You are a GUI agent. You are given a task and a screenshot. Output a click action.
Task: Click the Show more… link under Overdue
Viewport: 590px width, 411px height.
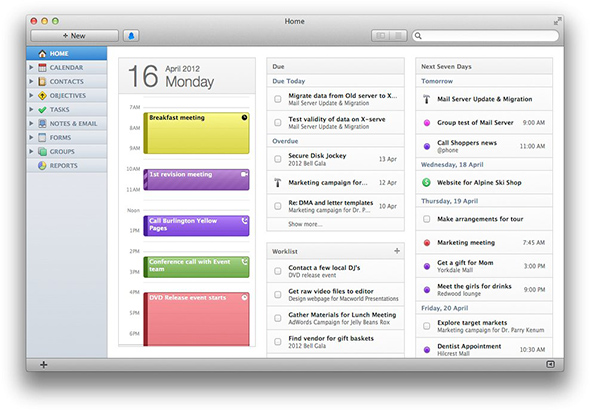coord(305,224)
